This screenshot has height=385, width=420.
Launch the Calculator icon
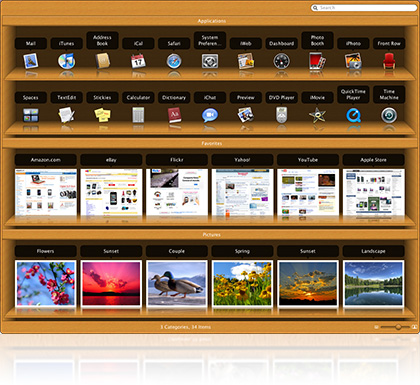(138, 115)
